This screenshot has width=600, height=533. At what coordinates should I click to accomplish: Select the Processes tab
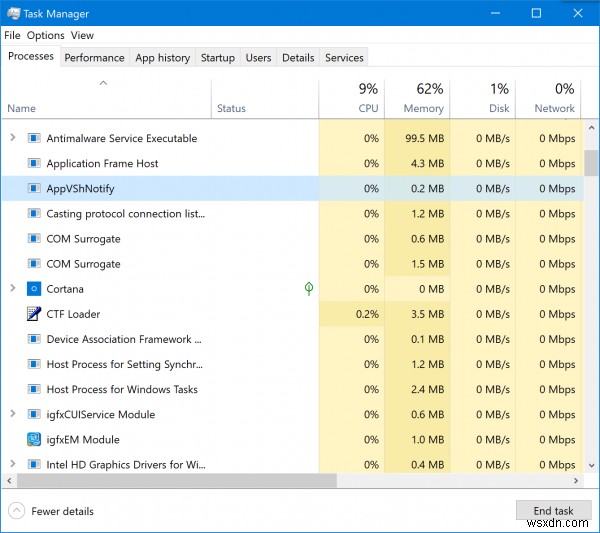31,56
